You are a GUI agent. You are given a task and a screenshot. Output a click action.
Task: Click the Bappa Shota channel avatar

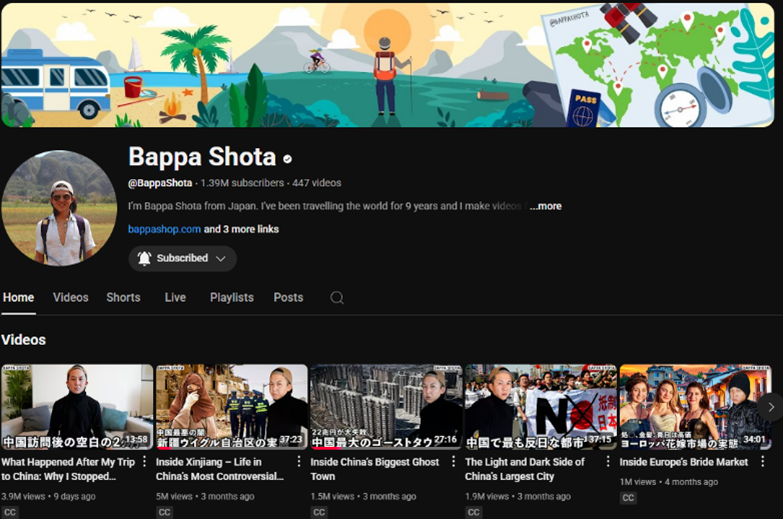click(59, 208)
